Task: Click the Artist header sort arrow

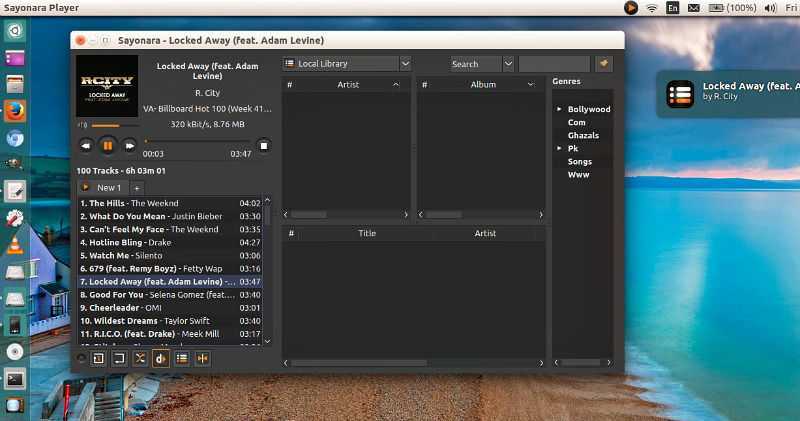Action: (x=396, y=85)
